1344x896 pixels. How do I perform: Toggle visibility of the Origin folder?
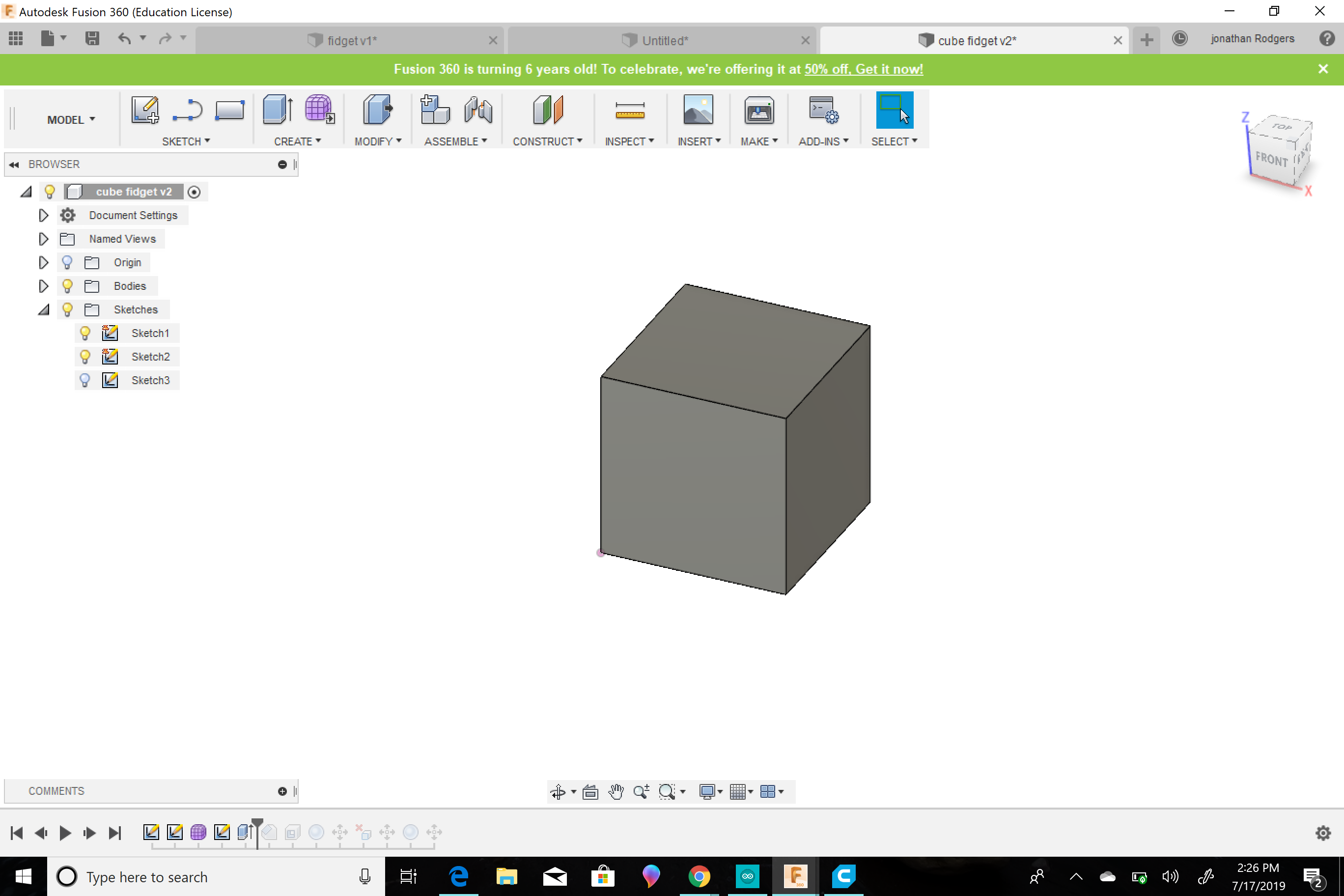pyautogui.click(x=67, y=262)
